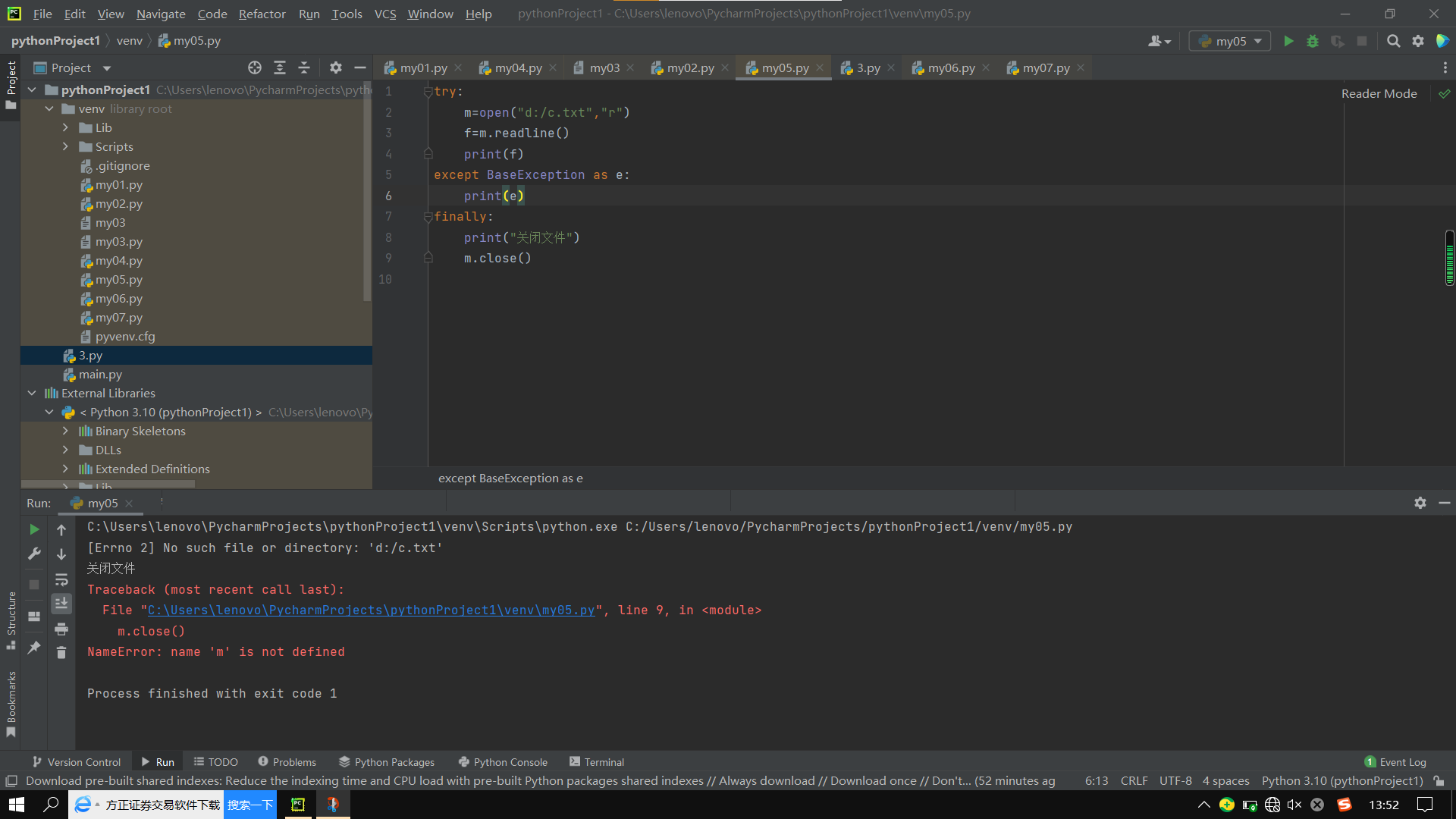Open the user account icon menu
Viewport: 1456px width, 819px height.
(1159, 41)
